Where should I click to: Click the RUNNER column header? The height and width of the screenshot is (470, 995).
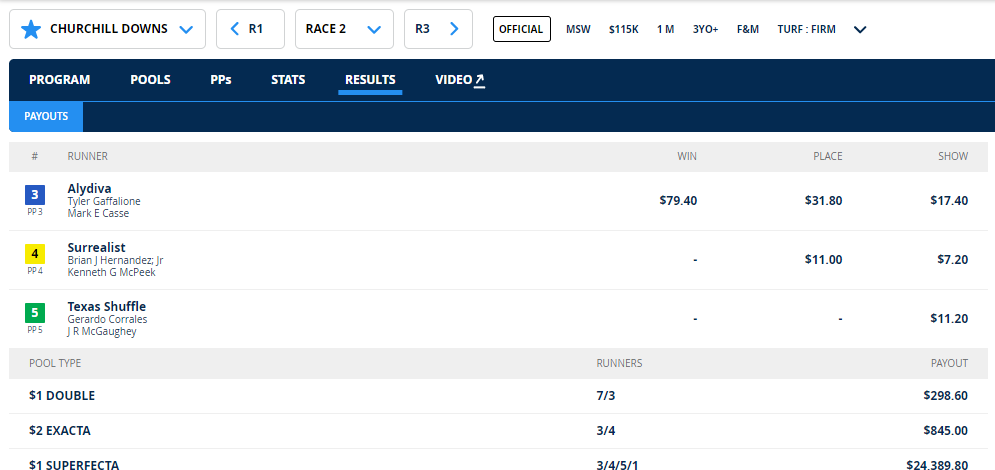(x=88, y=156)
